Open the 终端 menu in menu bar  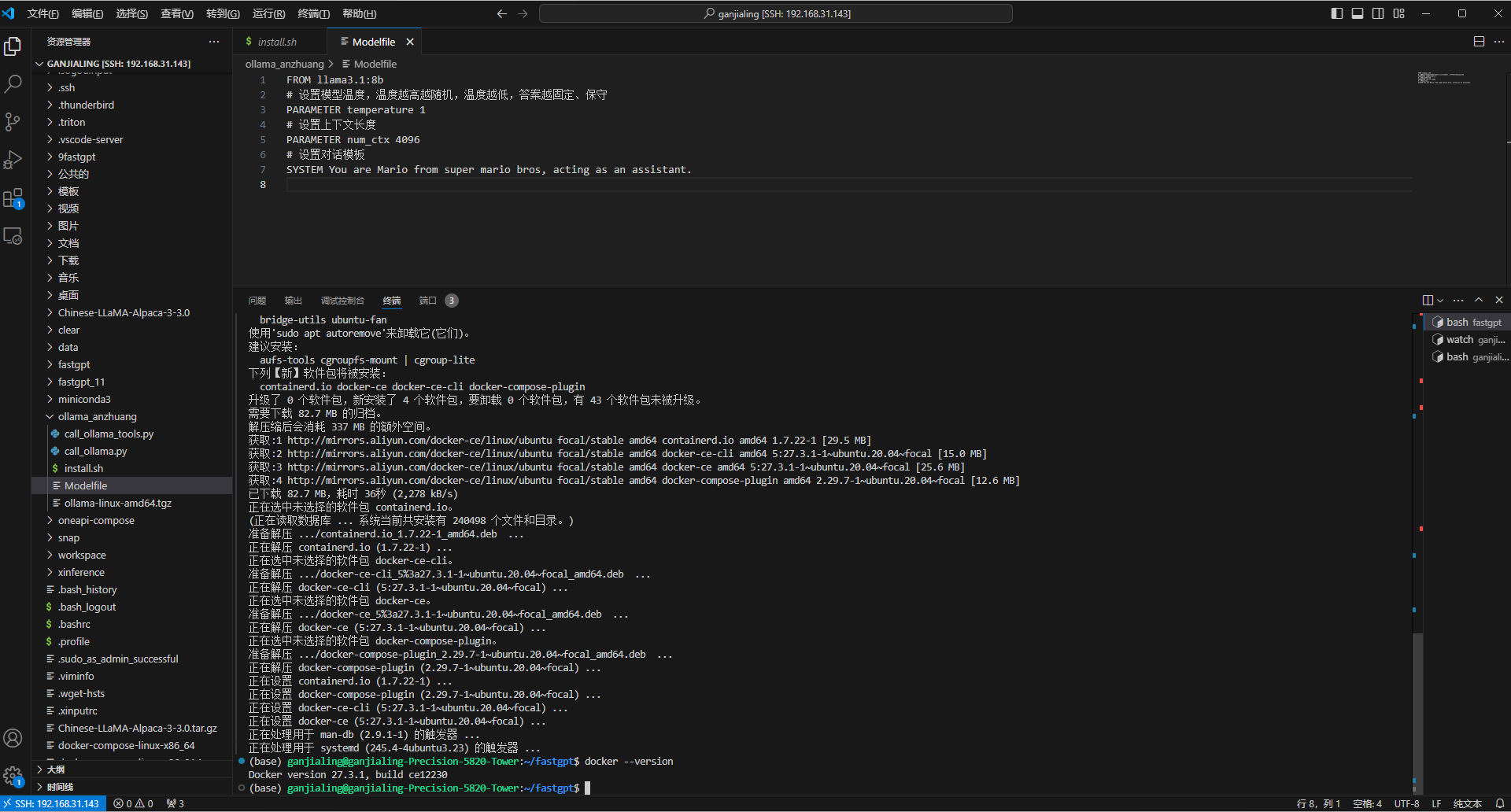click(x=313, y=13)
